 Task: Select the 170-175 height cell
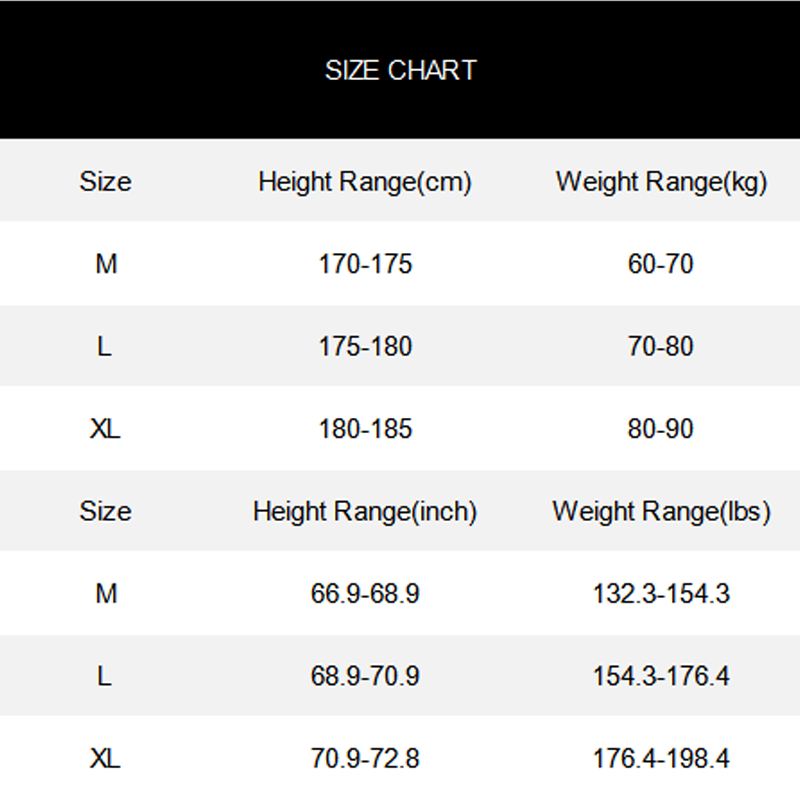[x=365, y=265]
